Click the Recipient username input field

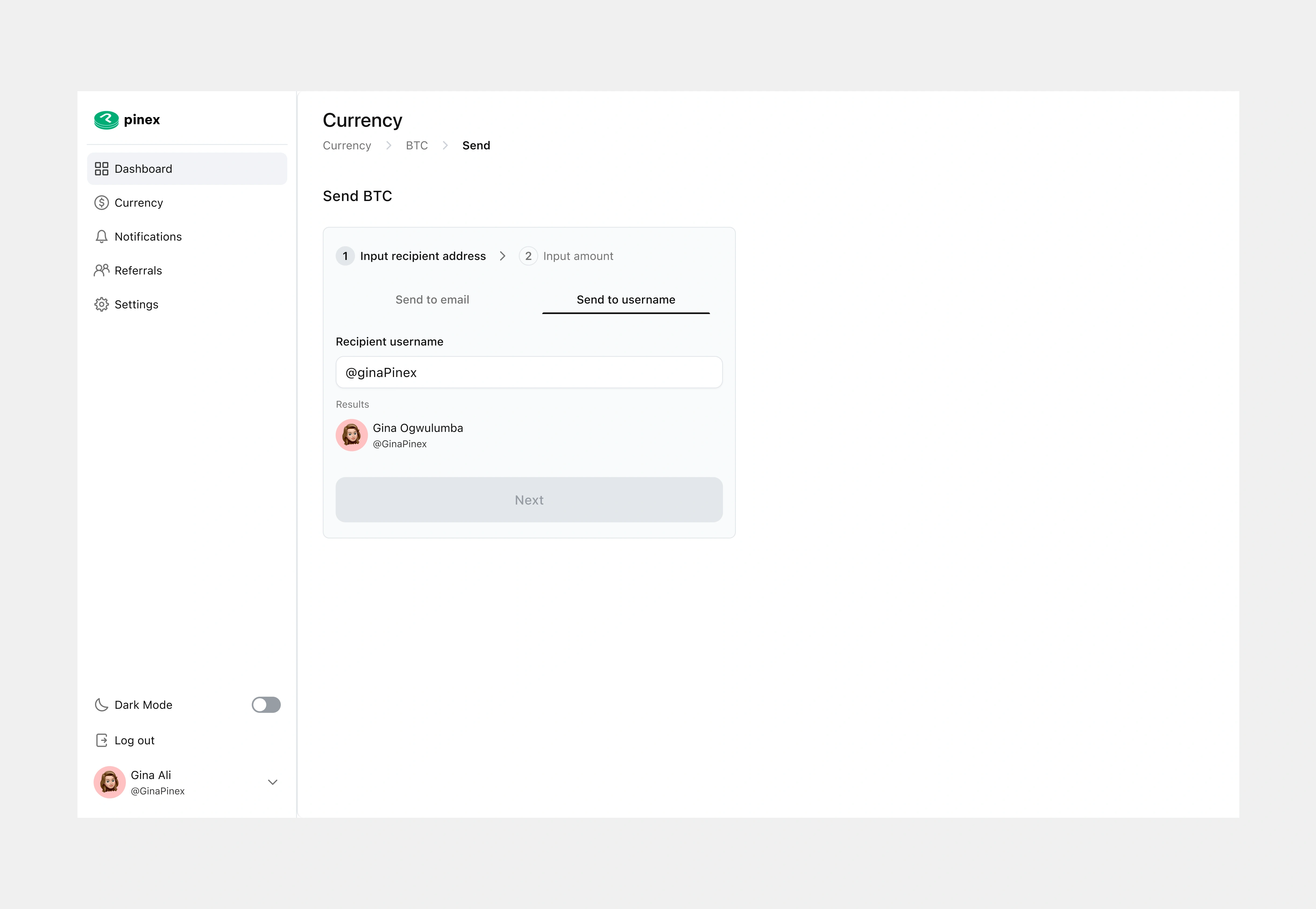529,372
